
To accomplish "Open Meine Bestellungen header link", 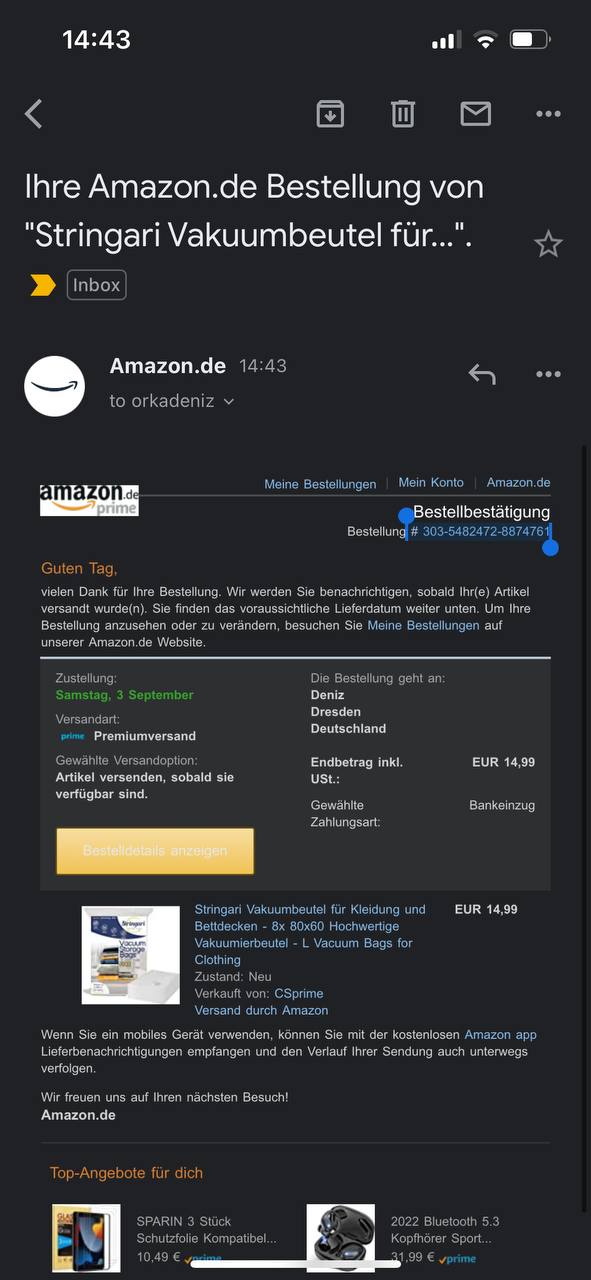I will point(320,484).
